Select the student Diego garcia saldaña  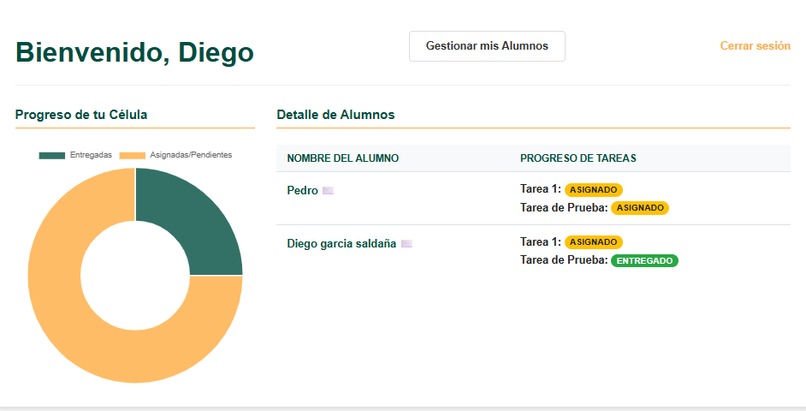tap(341, 244)
